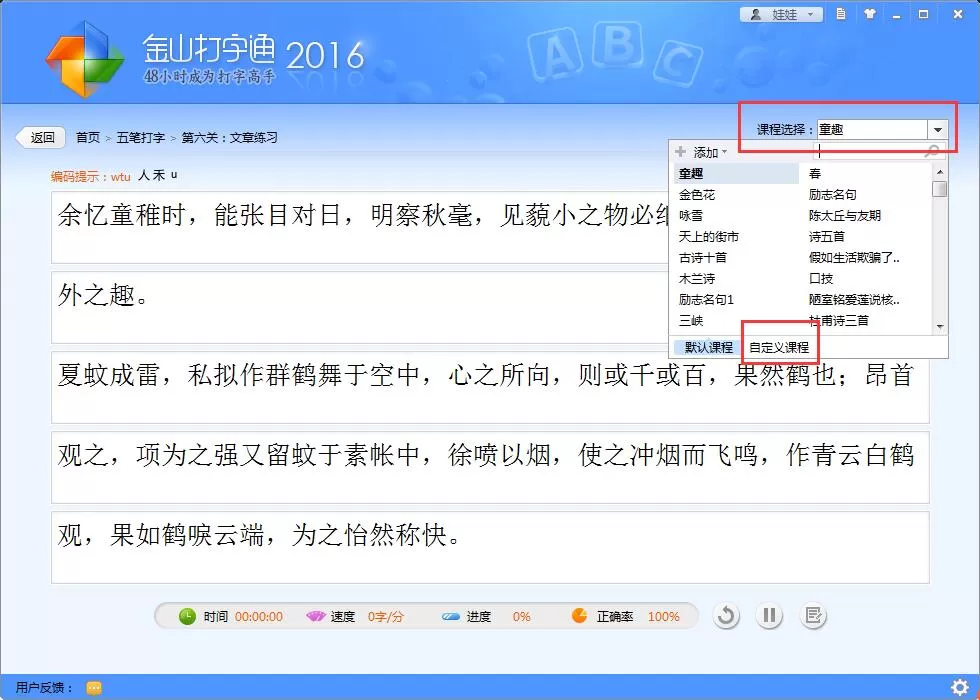Switch to 默认课程 tab
The image size is (980, 700).
708,348
